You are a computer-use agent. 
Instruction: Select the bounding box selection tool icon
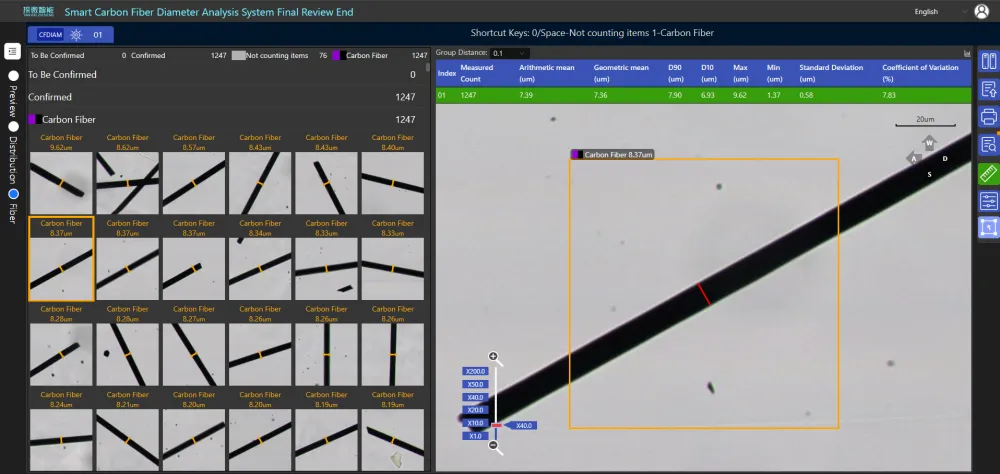[989, 228]
